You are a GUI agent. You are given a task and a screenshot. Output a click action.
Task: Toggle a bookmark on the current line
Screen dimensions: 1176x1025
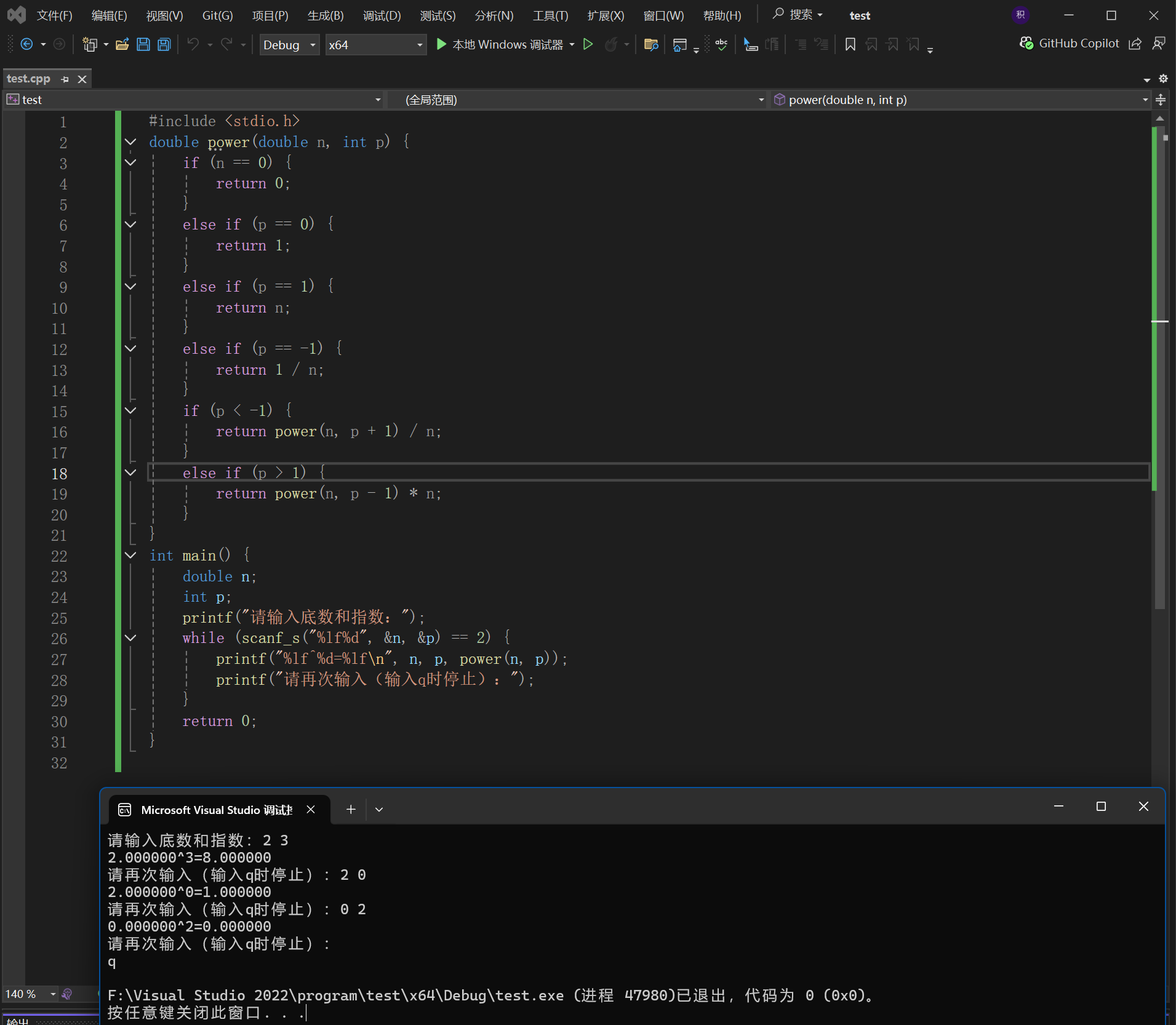coord(850,44)
